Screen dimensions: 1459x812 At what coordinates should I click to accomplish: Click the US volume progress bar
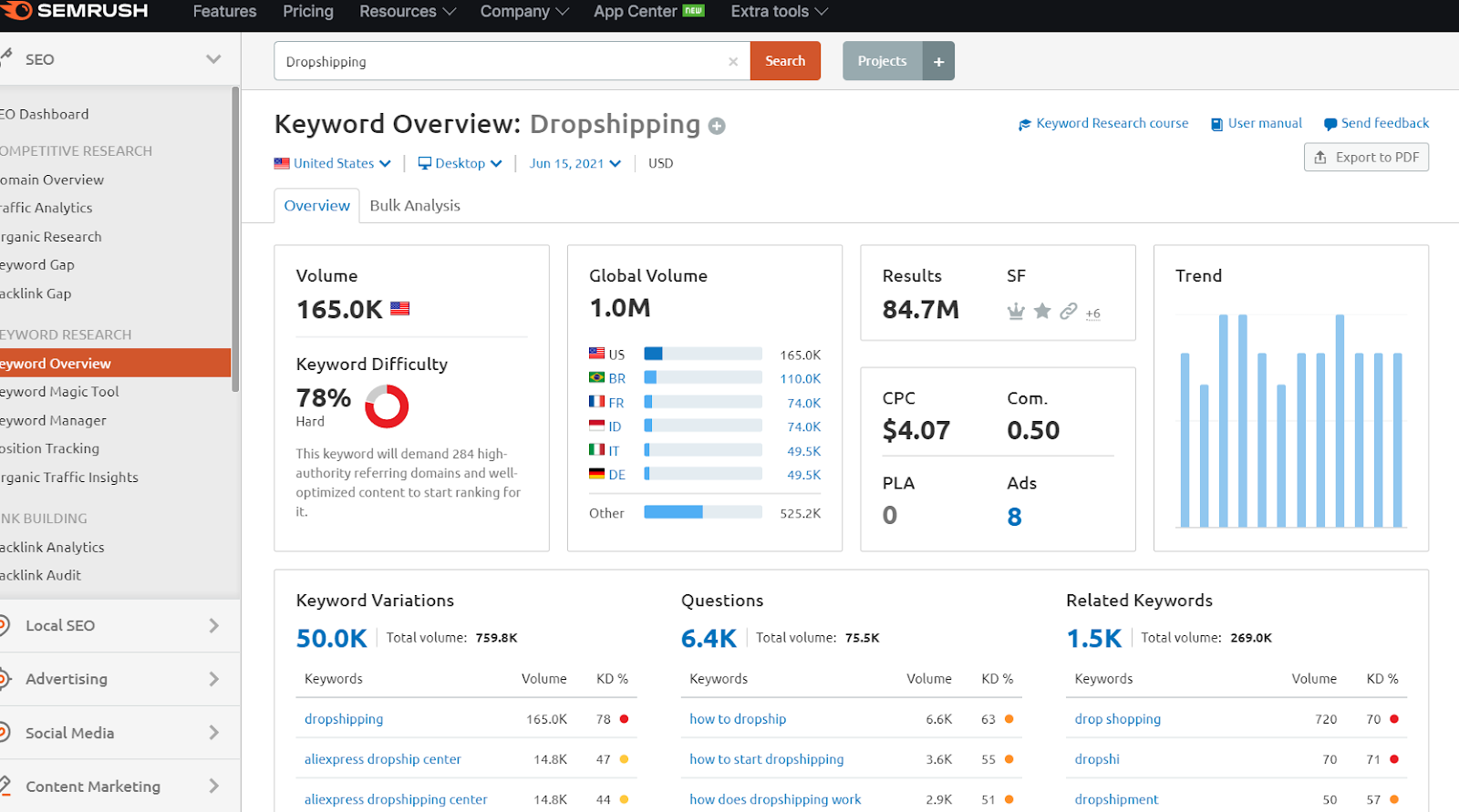(x=703, y=354)
